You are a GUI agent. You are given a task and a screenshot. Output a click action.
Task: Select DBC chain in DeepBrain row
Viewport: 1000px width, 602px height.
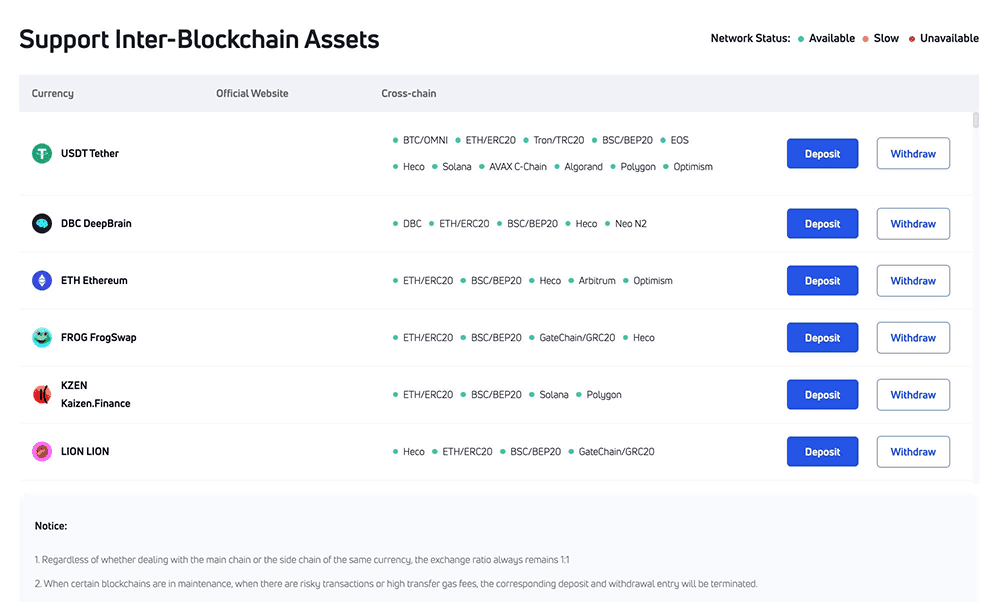(407, 224)
